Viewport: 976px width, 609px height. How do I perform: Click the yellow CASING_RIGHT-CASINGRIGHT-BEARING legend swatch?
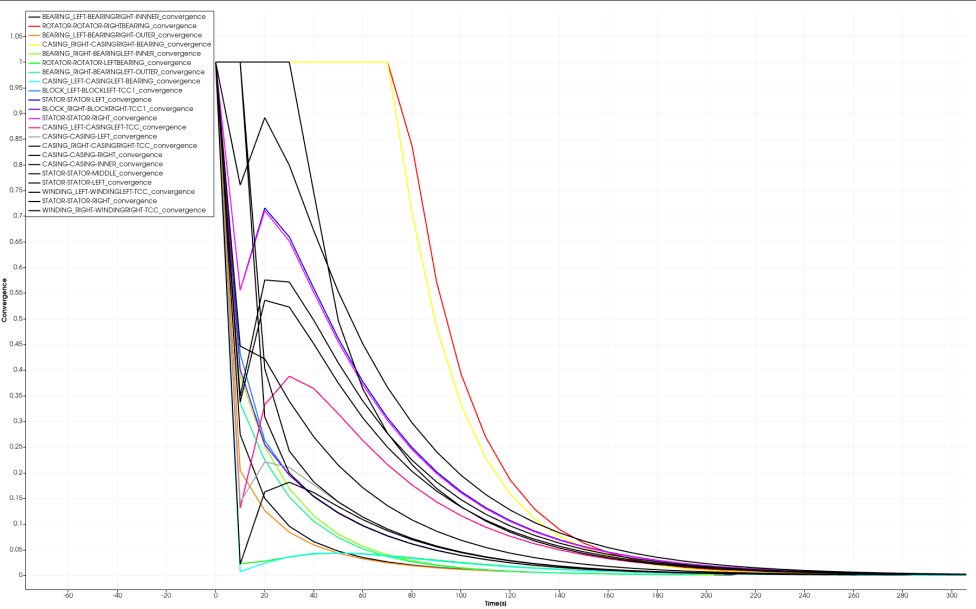click(x=34, y=44)
